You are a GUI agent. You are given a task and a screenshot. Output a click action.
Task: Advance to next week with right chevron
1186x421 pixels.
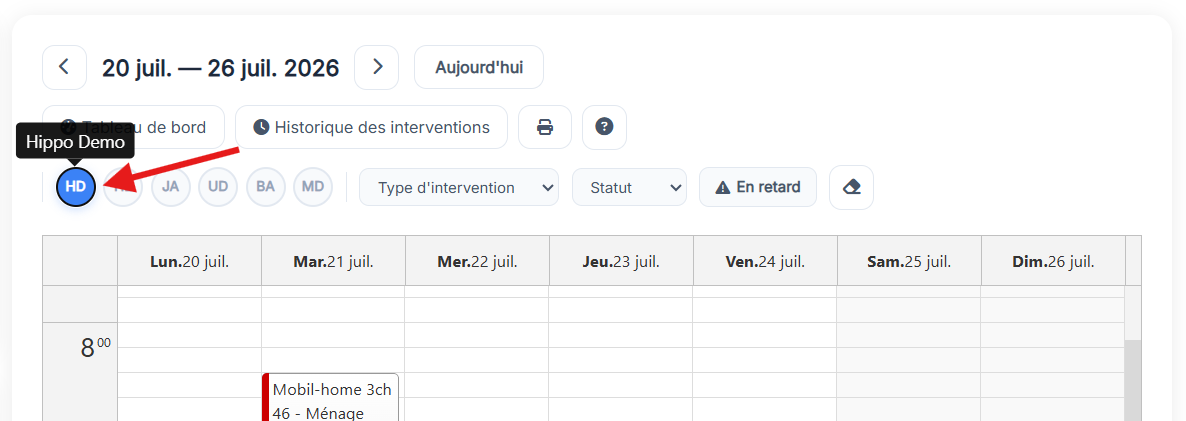click(377, 67)
